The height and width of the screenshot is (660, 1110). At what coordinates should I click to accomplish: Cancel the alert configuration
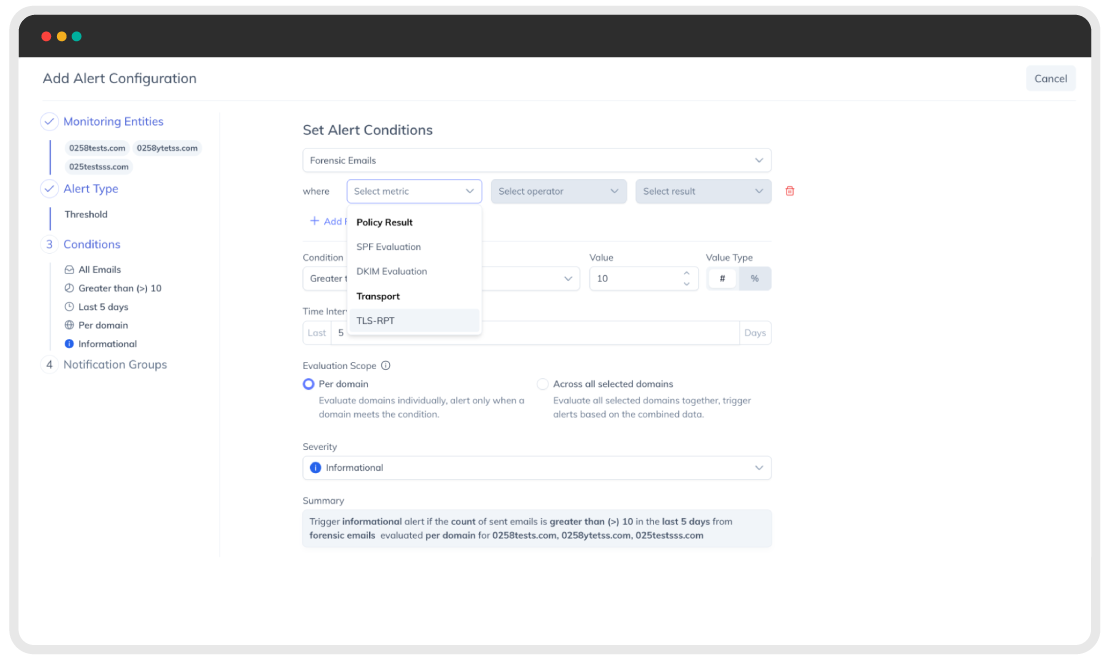1051,79
